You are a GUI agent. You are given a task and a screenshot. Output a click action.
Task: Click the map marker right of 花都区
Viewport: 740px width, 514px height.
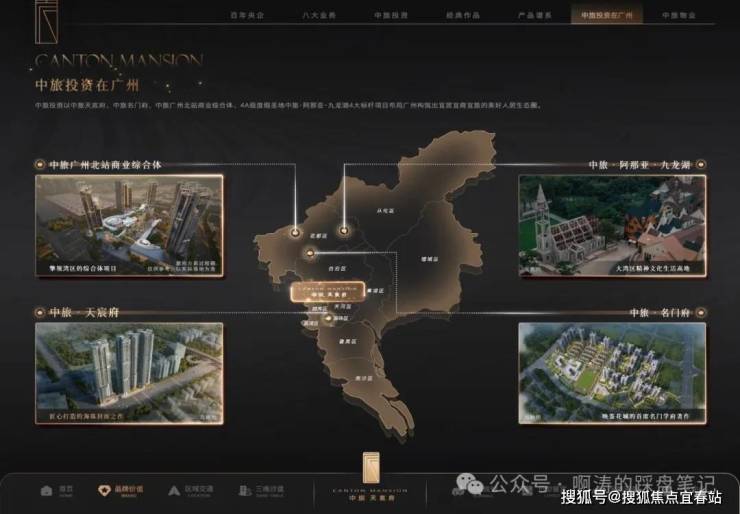pos(344,231)
